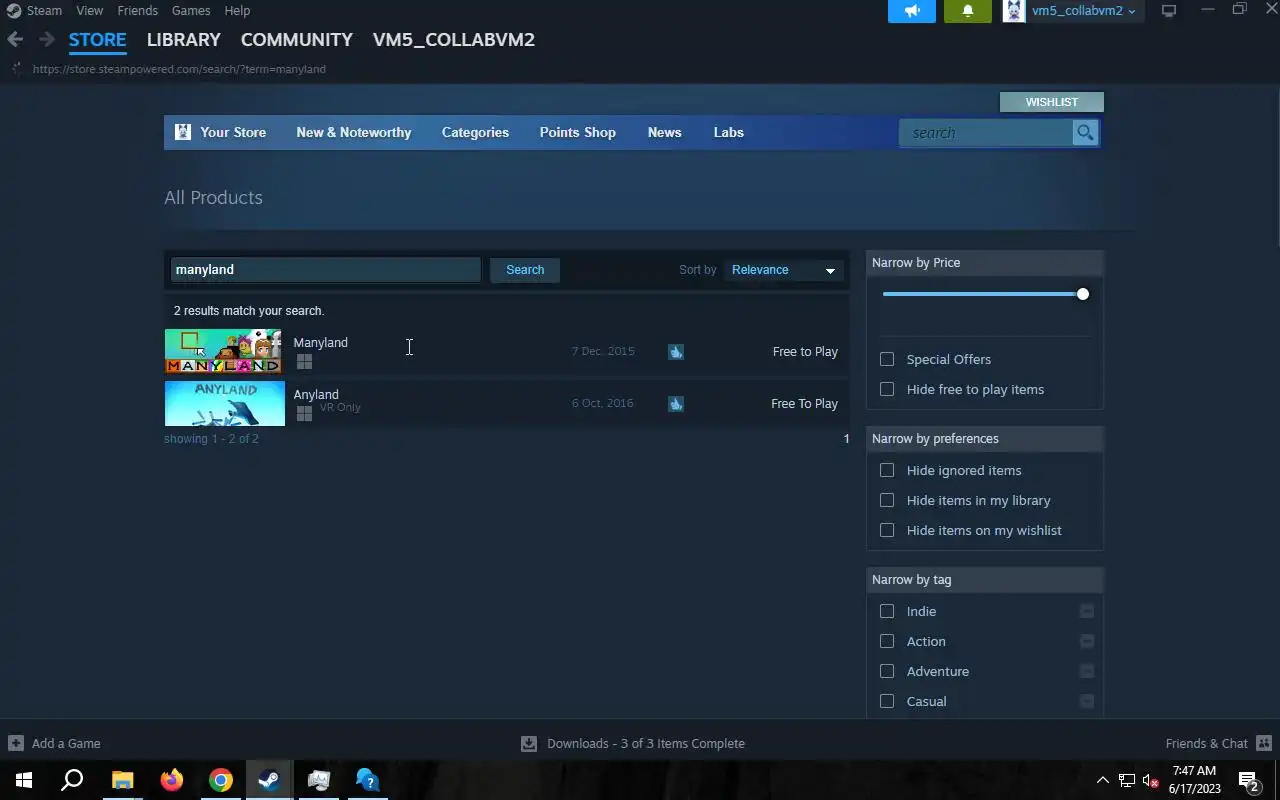Launch Firefox from the taskbar
The image size is (1280, 800).
(172, 780)
